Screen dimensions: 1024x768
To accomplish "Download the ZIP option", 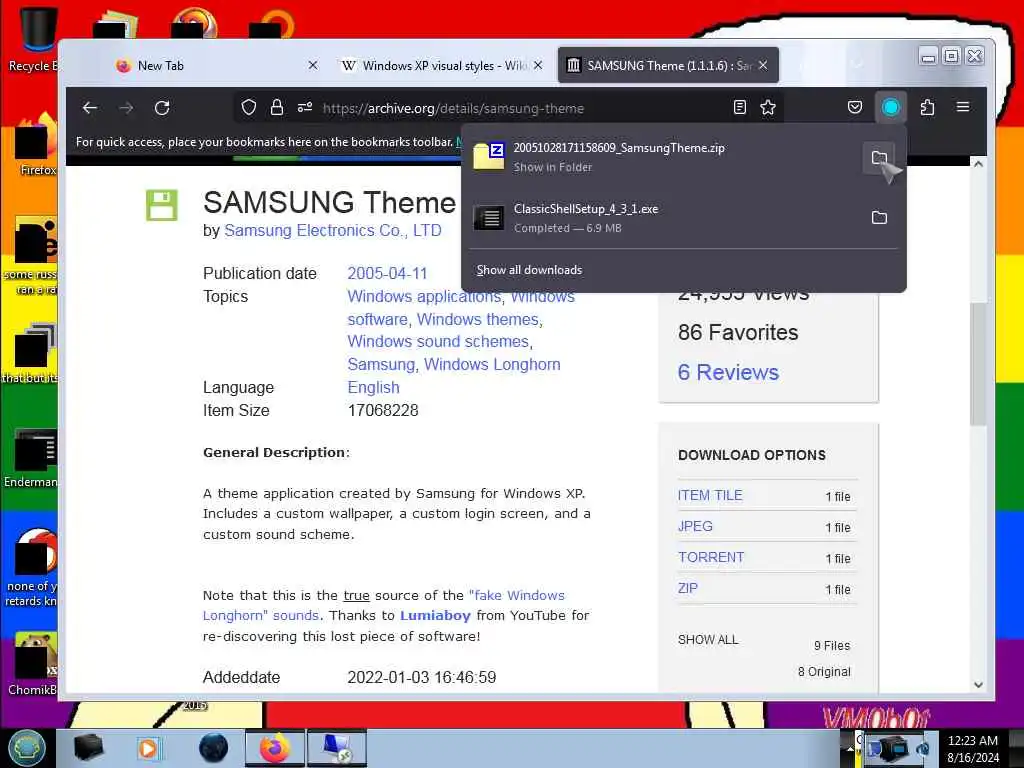I will (x=688, y=588).
